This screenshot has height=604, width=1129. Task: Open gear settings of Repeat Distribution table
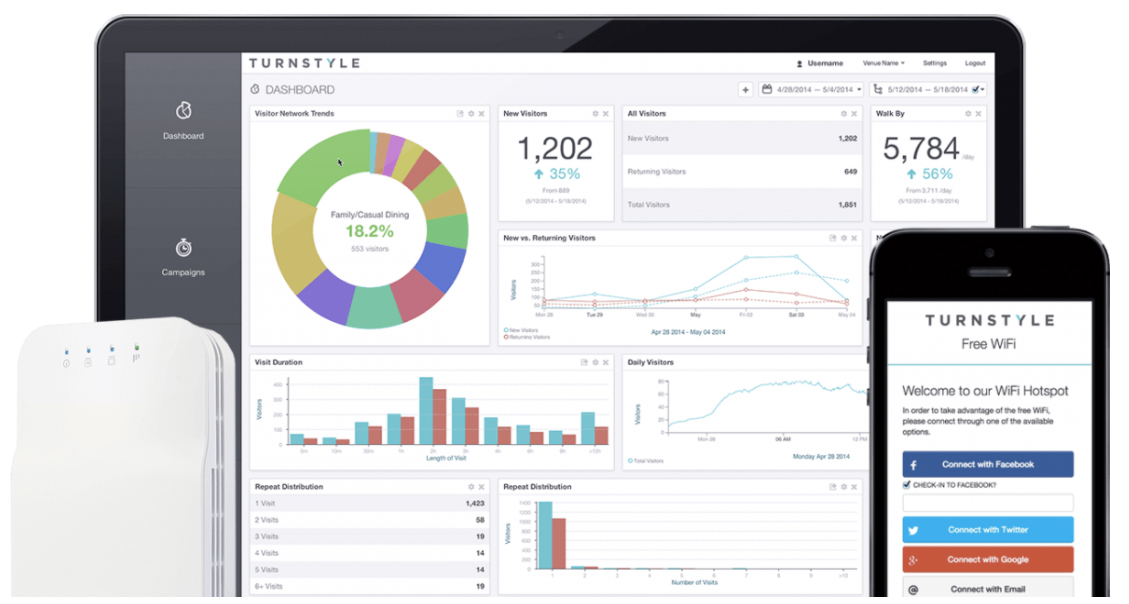tap(471, 487)
